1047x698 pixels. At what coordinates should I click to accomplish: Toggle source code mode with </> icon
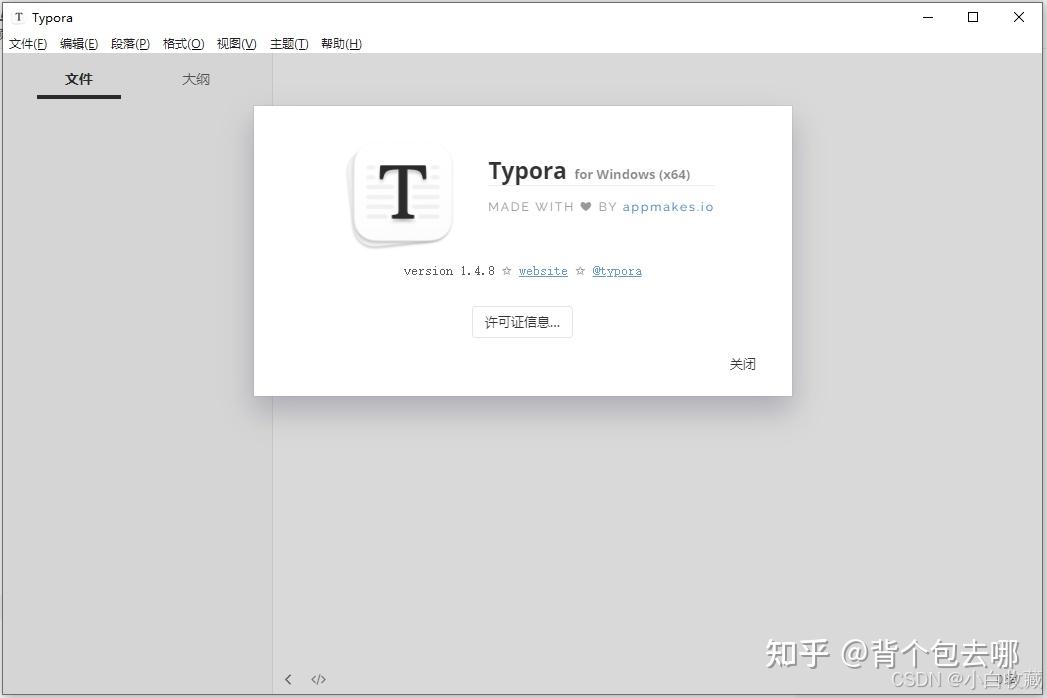tap(318, 679)
